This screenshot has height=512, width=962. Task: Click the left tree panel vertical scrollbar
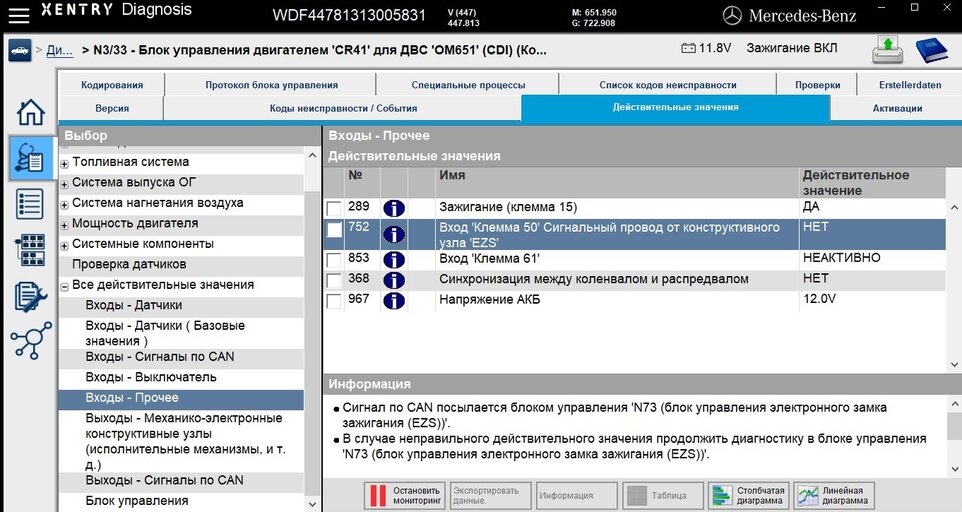(313, 330)
